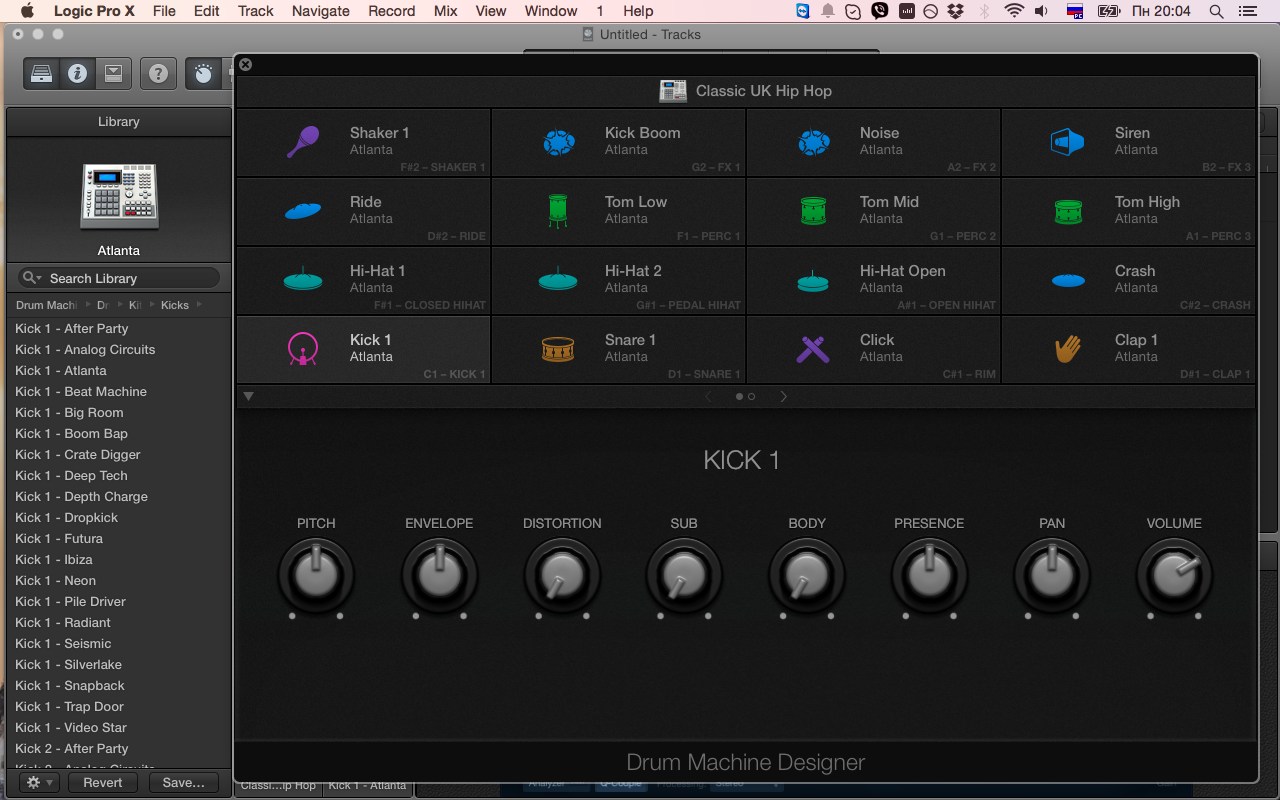1280x800 pixels.
Task: Open the gear action menu near Revert
Action: [x=36, y=782]
